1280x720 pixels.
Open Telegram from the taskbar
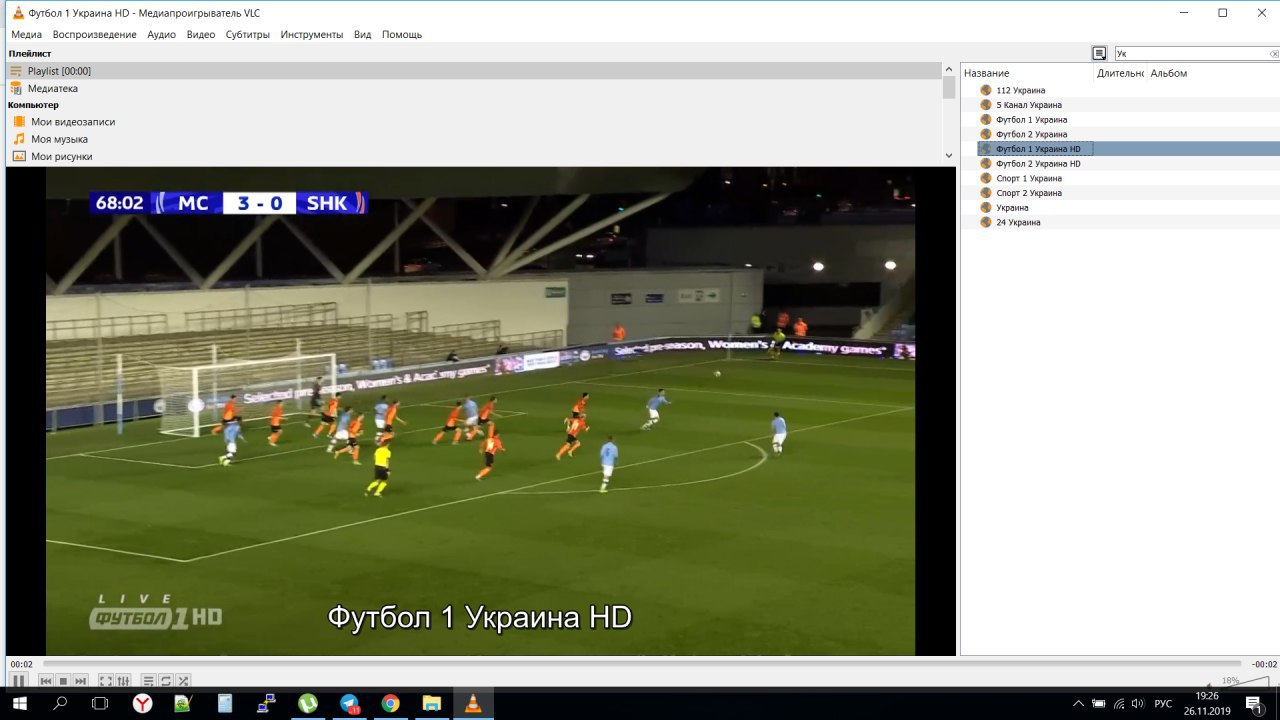coord(349,704)
